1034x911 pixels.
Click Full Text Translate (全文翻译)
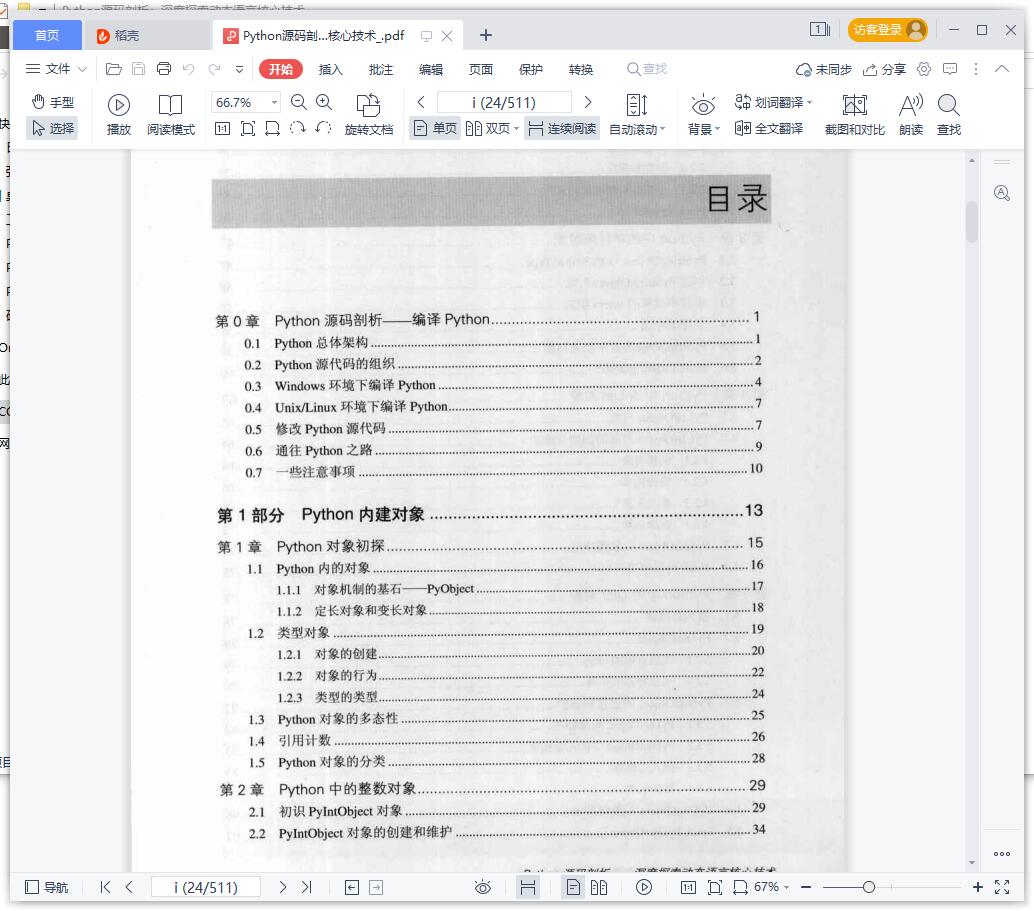coord(769,128)
